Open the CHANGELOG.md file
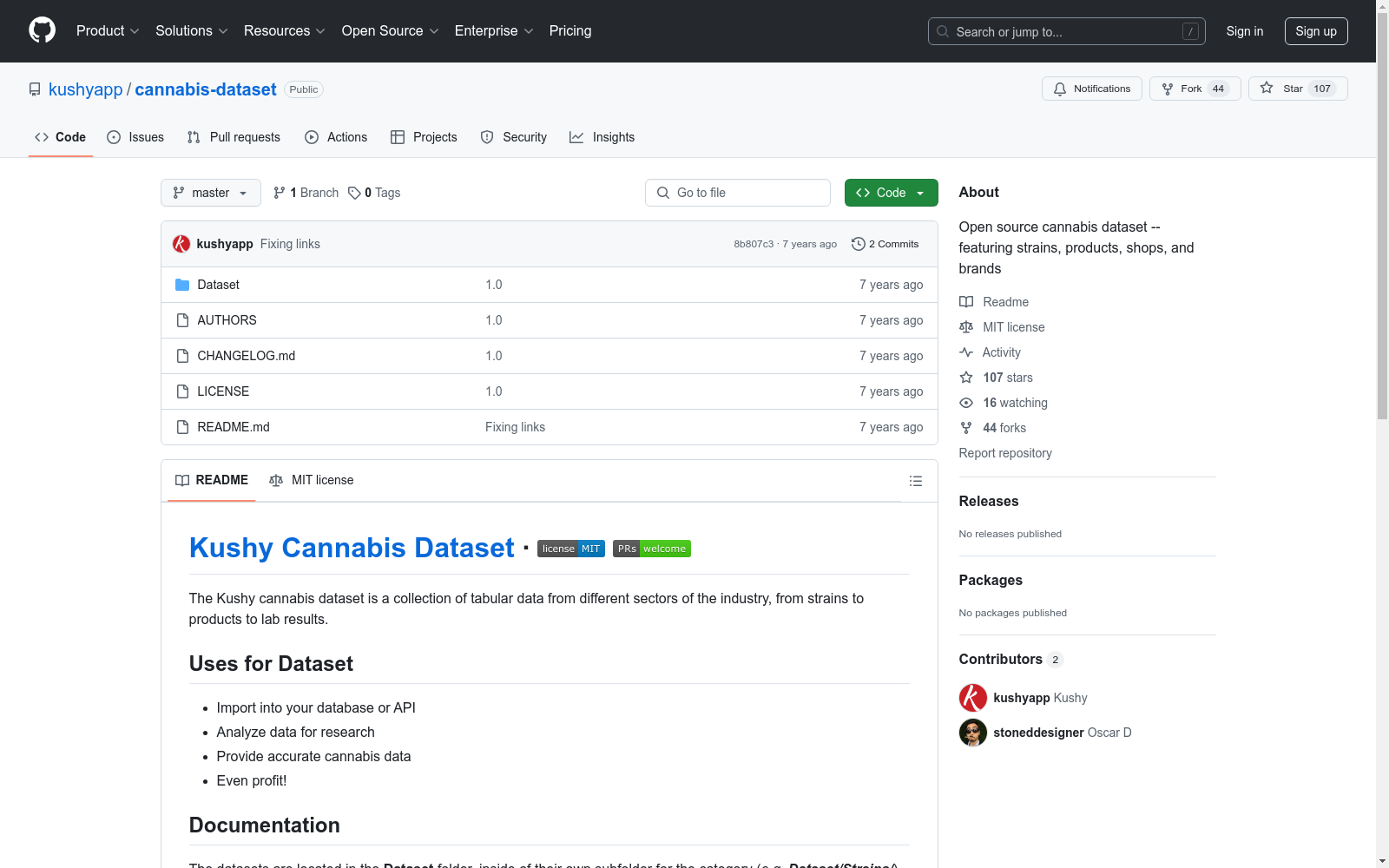This screenshot has height=868, width=1389. [247, 356]
